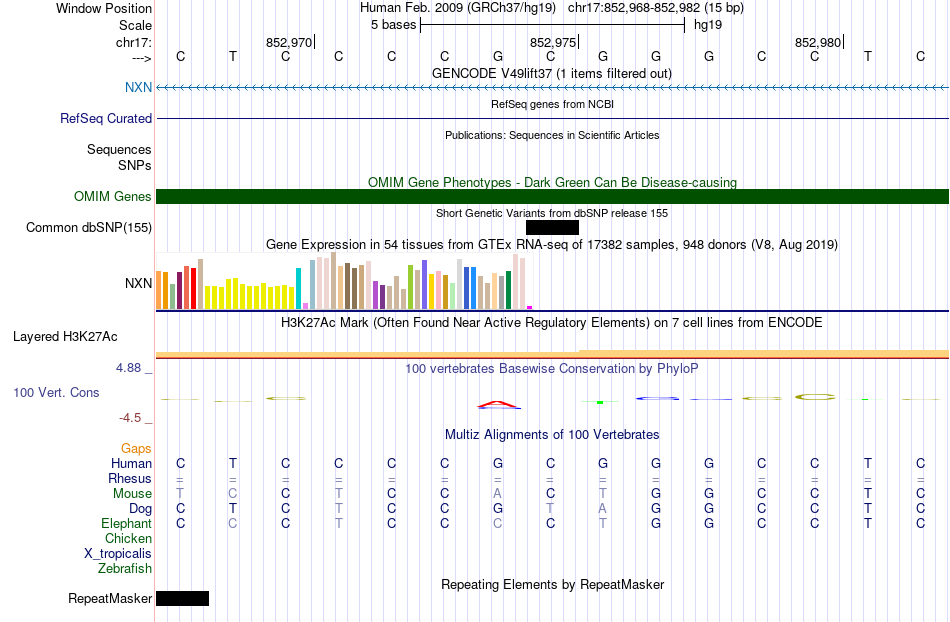The height and width of the screenshot is (622, 950).
Task: Click the chr17: base position label
Action: [133, 42]
